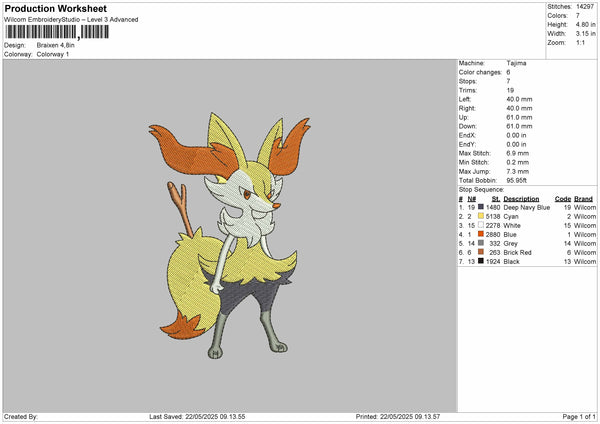Click the Deep Navy Blue color swatch
This screenshot has height=424, width=600.
pos(481,207)
